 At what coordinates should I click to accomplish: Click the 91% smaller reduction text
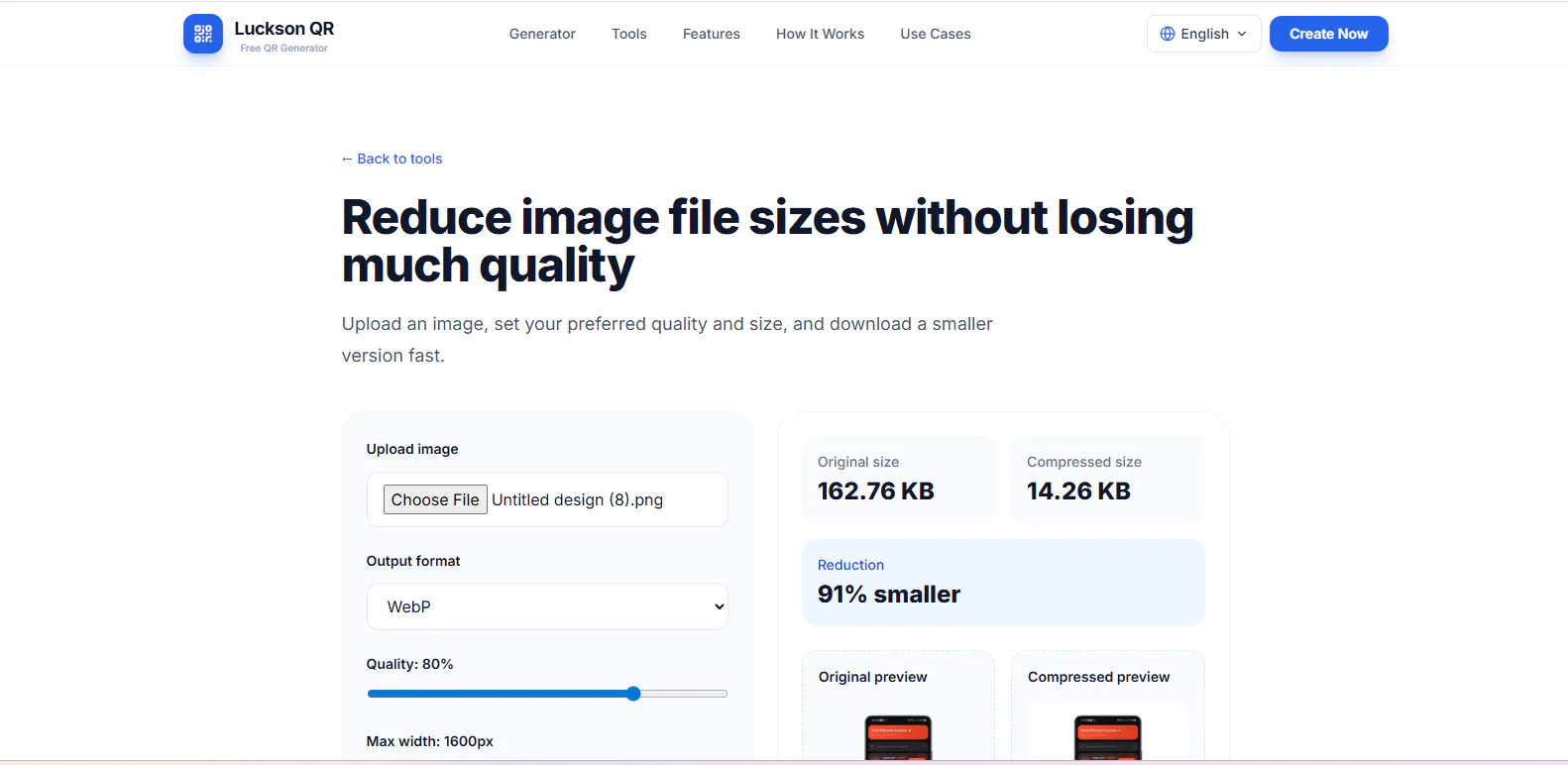click(889, 595)
